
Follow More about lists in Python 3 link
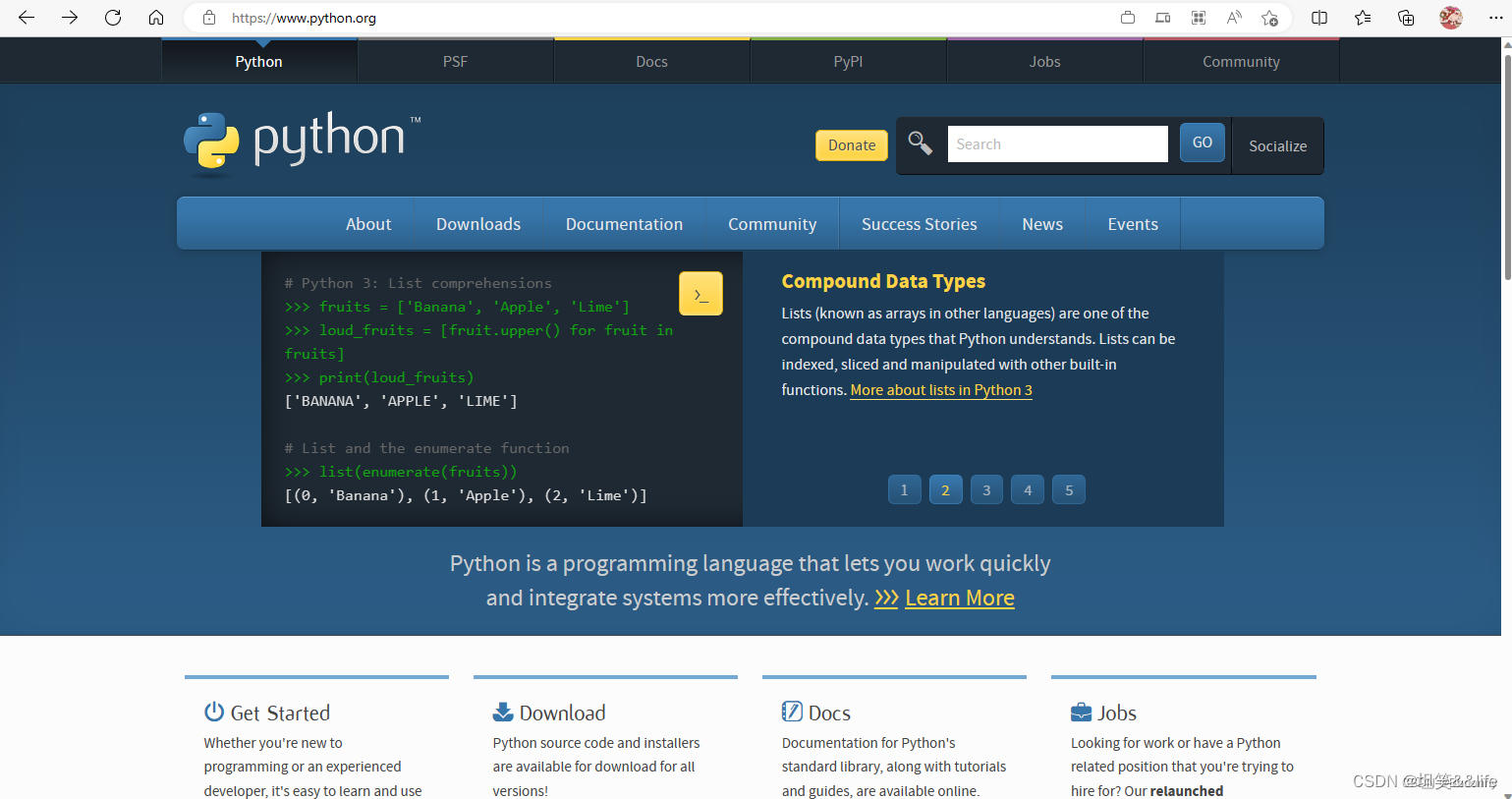941,390
